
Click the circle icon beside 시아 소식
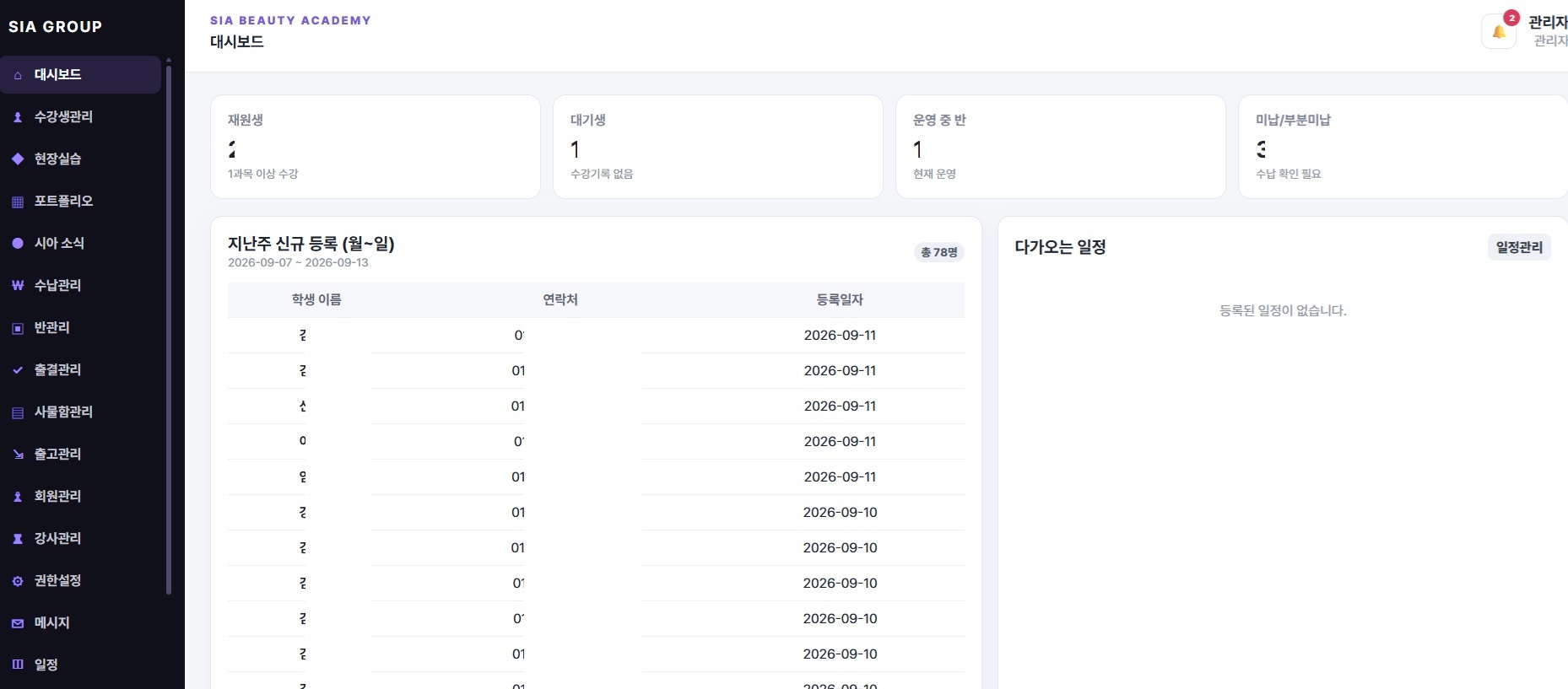click(18, 244)
